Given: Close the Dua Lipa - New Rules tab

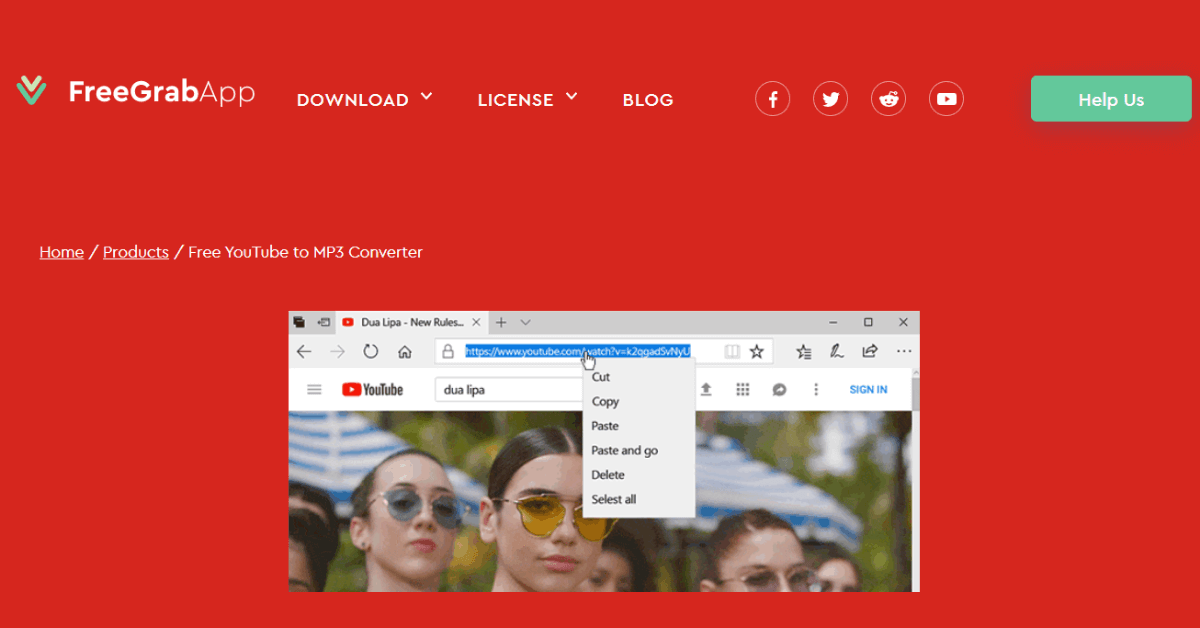Looking at the screenshot, I should 476,322.
